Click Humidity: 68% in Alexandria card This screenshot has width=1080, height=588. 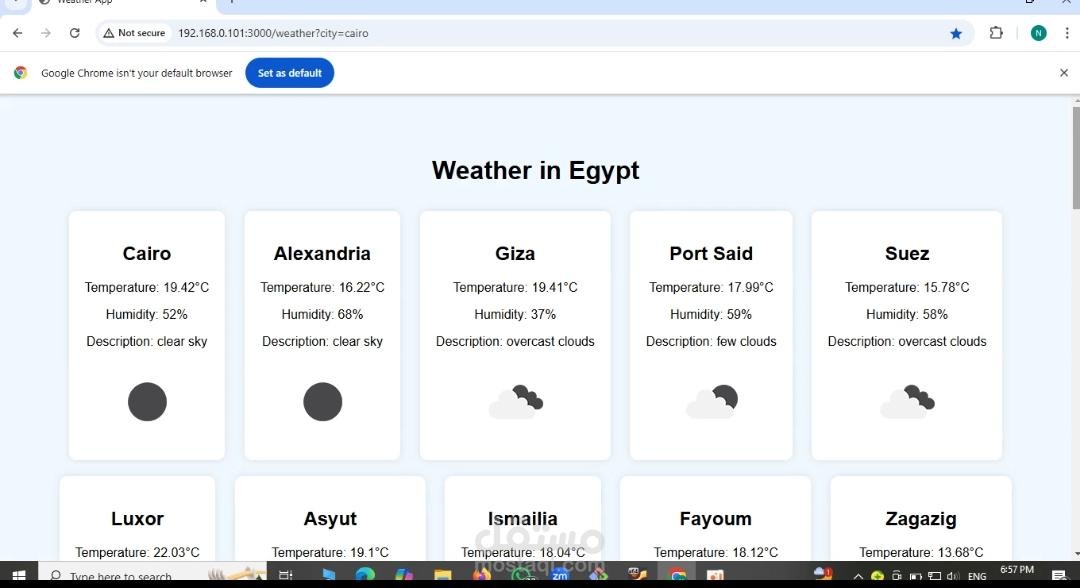coord(322,314)
